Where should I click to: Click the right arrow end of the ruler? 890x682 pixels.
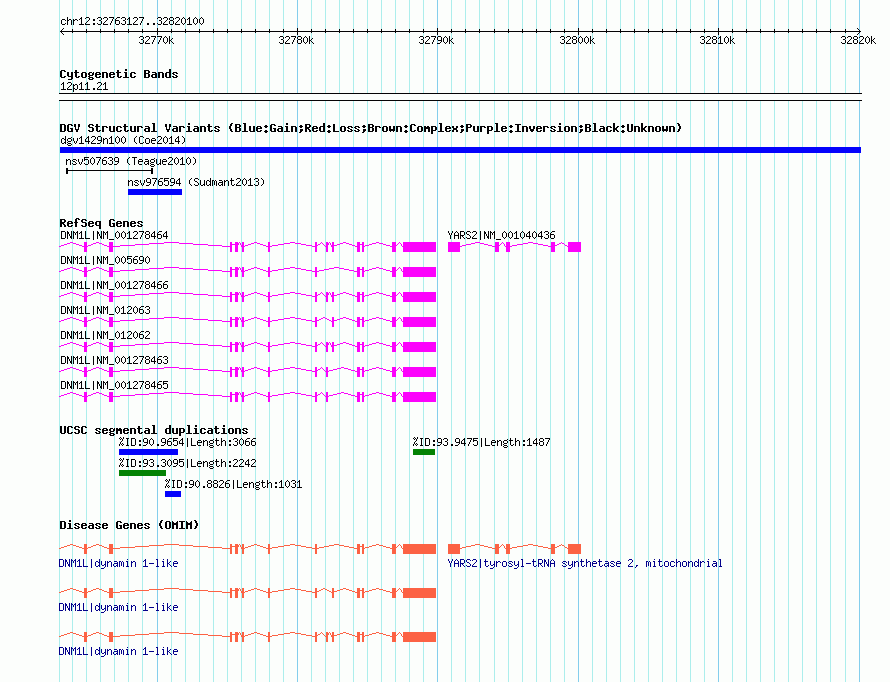pyautogui.click(x=858, y=31)
